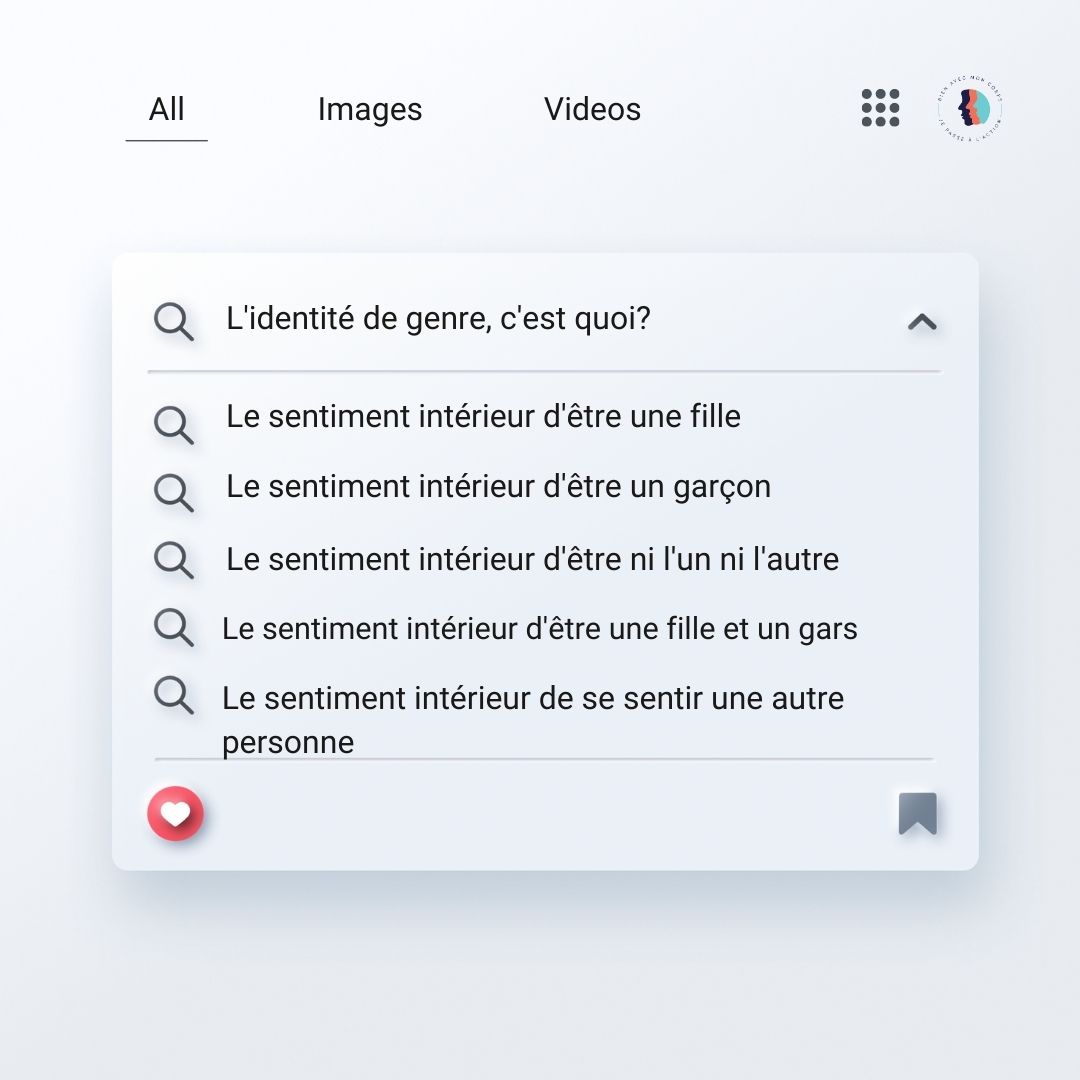Open the apps grid icon
This screenshot has width=1080, height=1080.
click(880, 108)
